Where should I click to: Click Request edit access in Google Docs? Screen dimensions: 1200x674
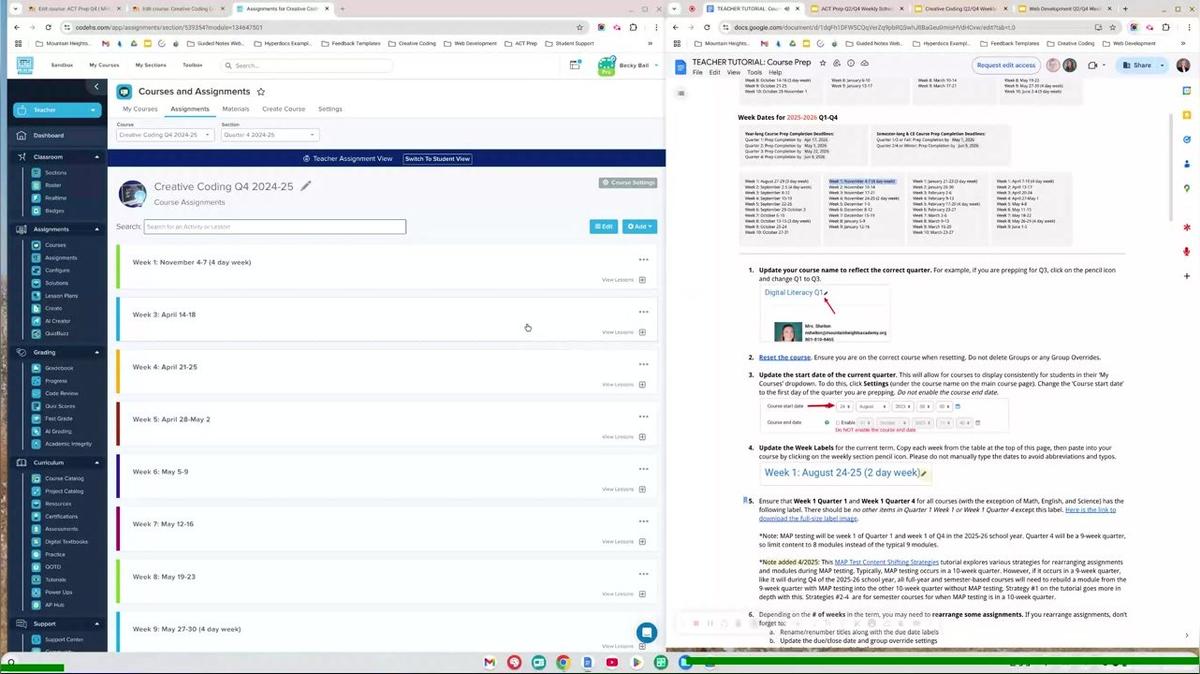[1006, 65]
